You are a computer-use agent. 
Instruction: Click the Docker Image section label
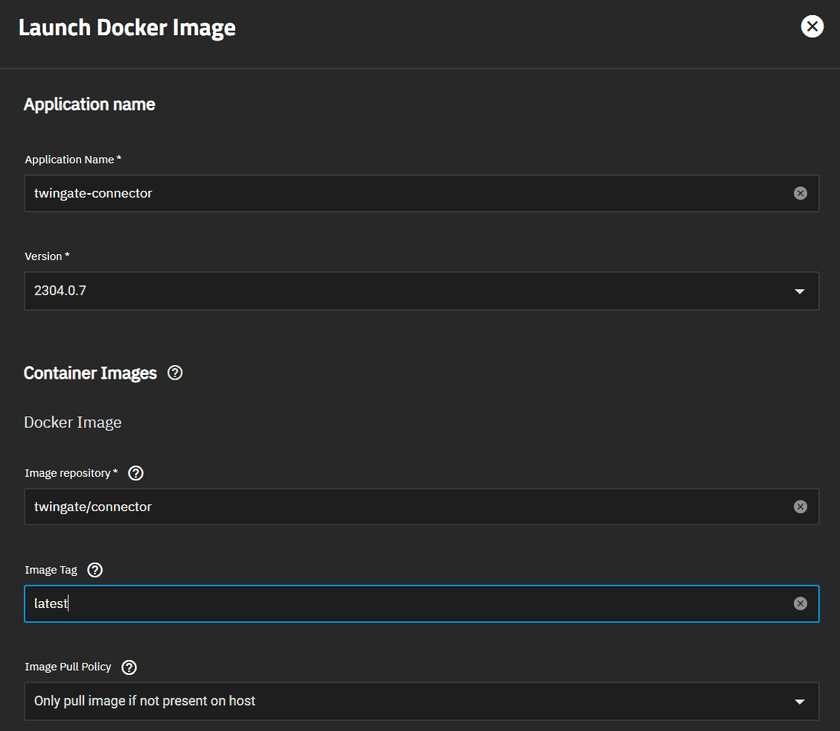point(72,422)
